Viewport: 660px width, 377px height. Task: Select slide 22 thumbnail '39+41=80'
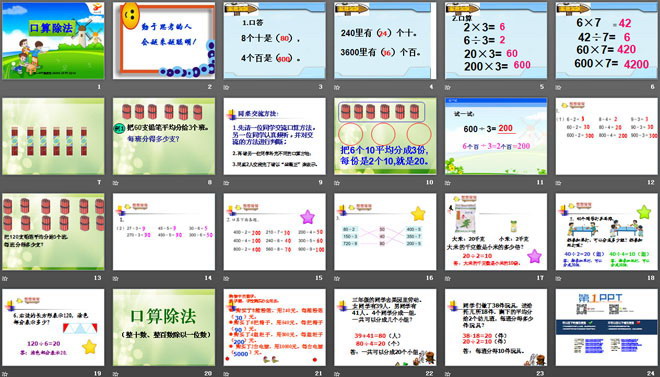385,327
